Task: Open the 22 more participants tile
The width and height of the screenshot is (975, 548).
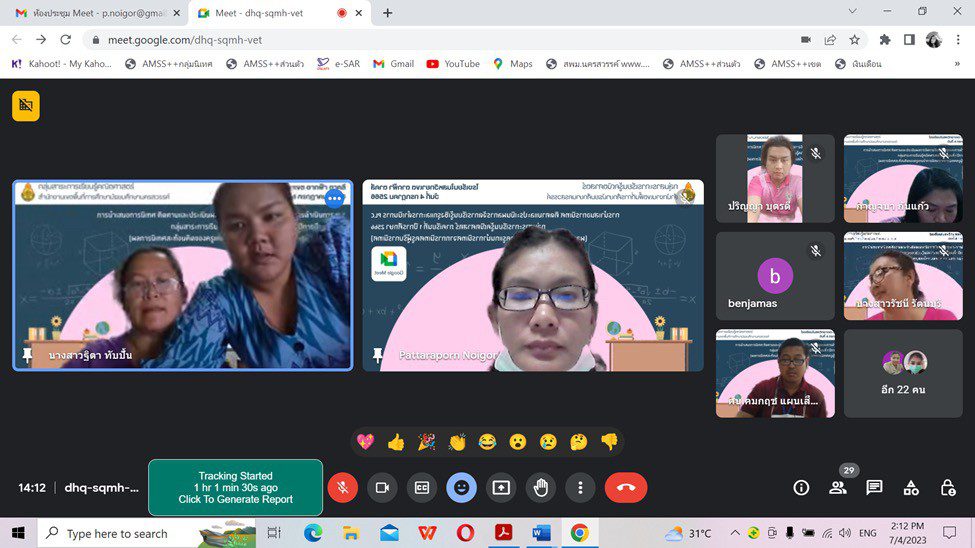Action: (x=903, y=373)
